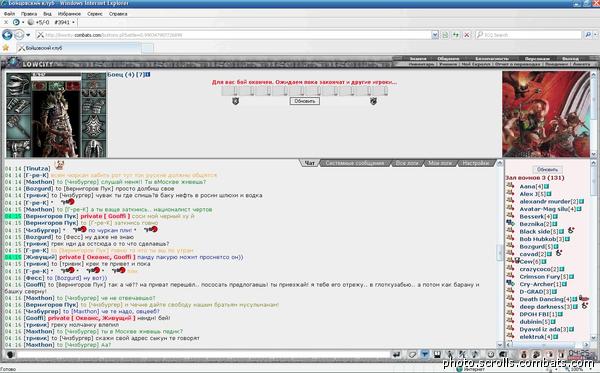Click the send message arrow icon
600x373 pixels.
(x=396, y=355)
